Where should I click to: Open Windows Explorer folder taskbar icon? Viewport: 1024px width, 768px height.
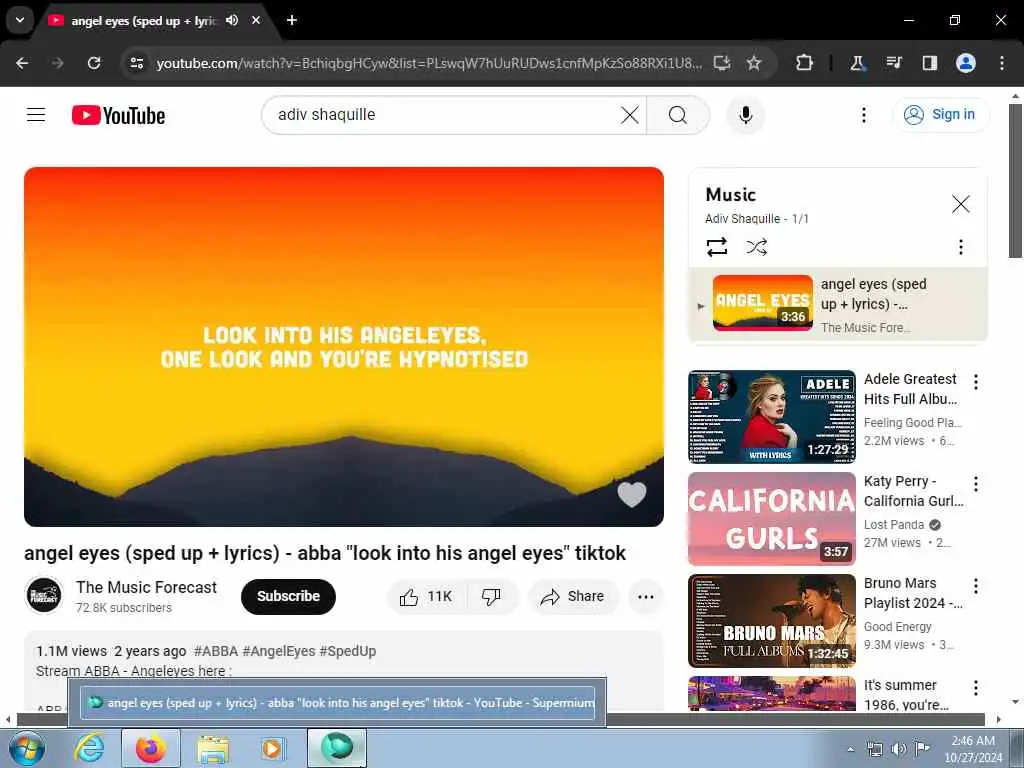click(213, 748)
